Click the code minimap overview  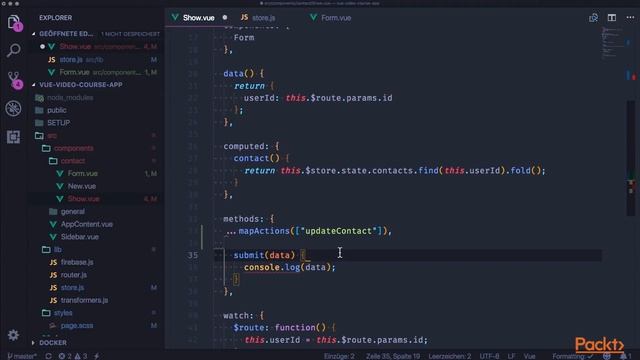pos(613,43)
